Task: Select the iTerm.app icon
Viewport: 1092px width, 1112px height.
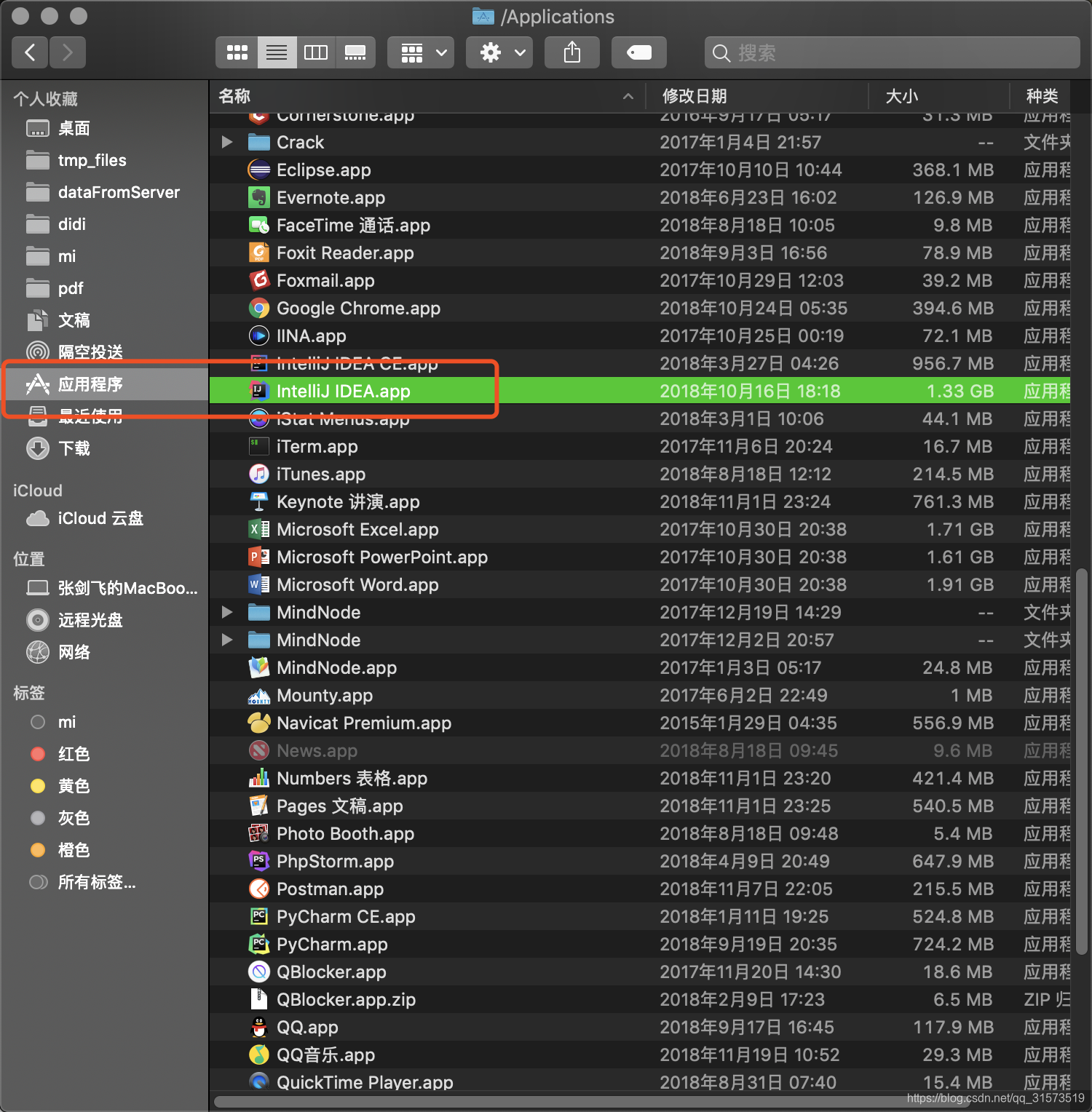Action: (x=259, y=446)
